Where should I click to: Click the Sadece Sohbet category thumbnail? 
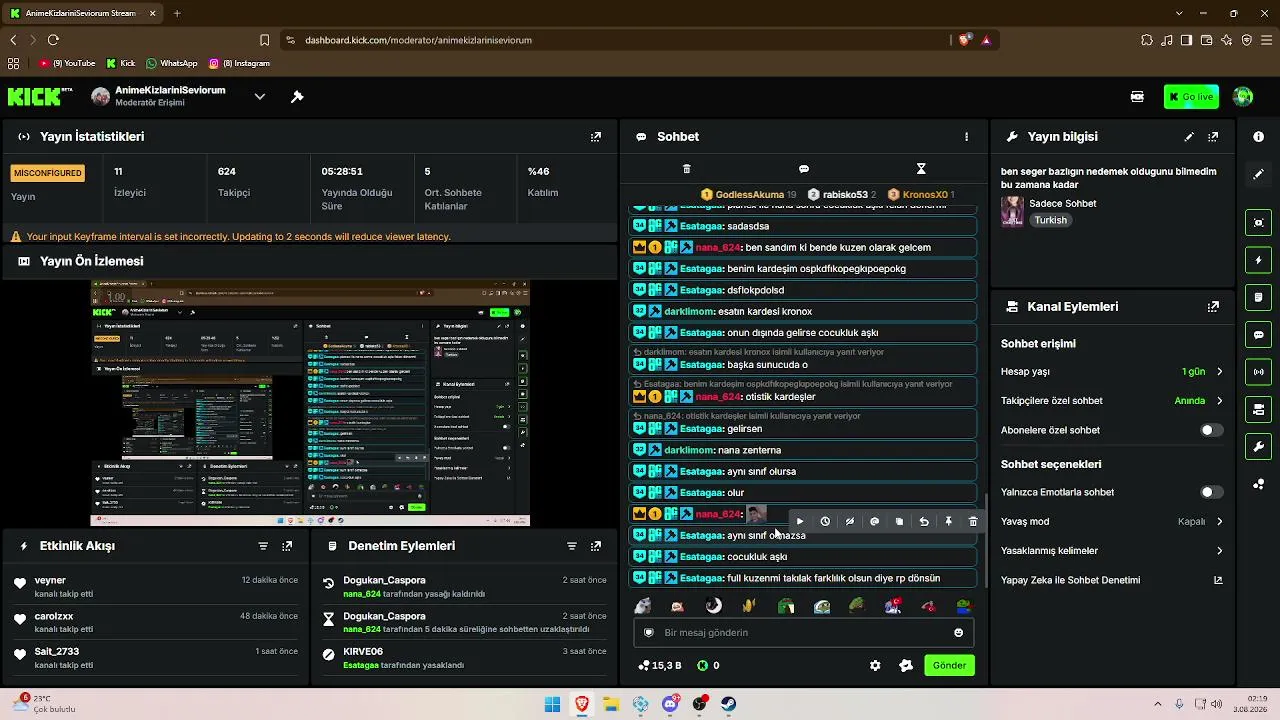click(1012, 211)
